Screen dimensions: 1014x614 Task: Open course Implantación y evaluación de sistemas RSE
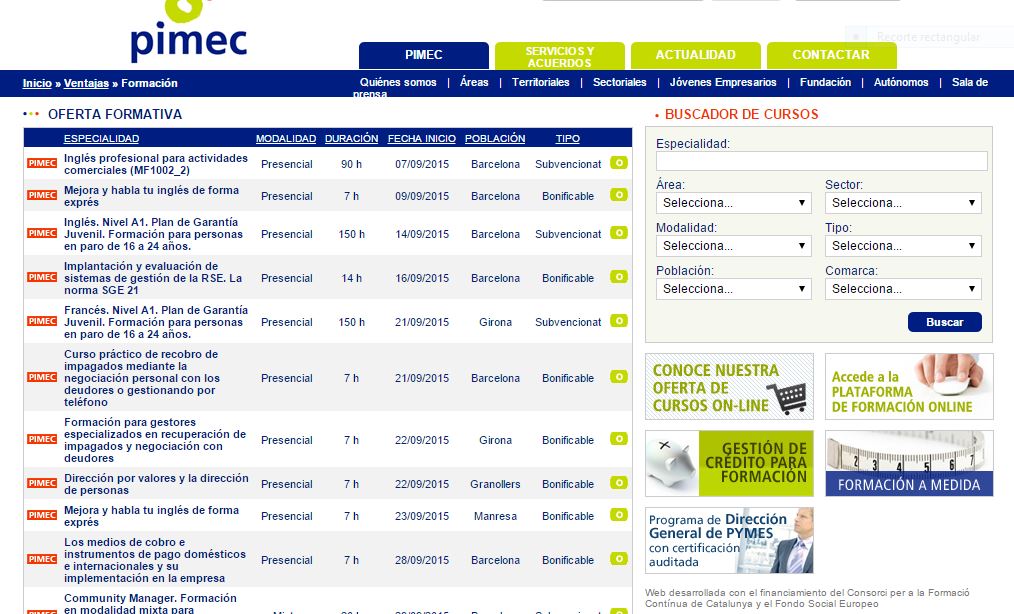click(x=153, y=278)
